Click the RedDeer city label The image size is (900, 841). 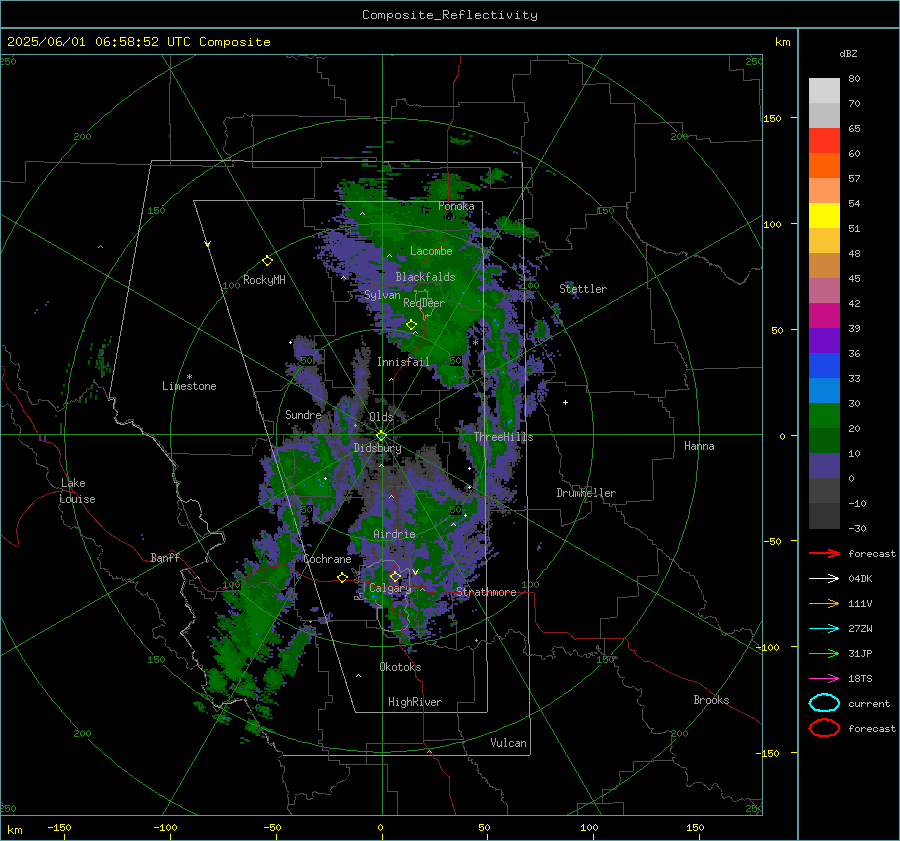pos(424,303)
